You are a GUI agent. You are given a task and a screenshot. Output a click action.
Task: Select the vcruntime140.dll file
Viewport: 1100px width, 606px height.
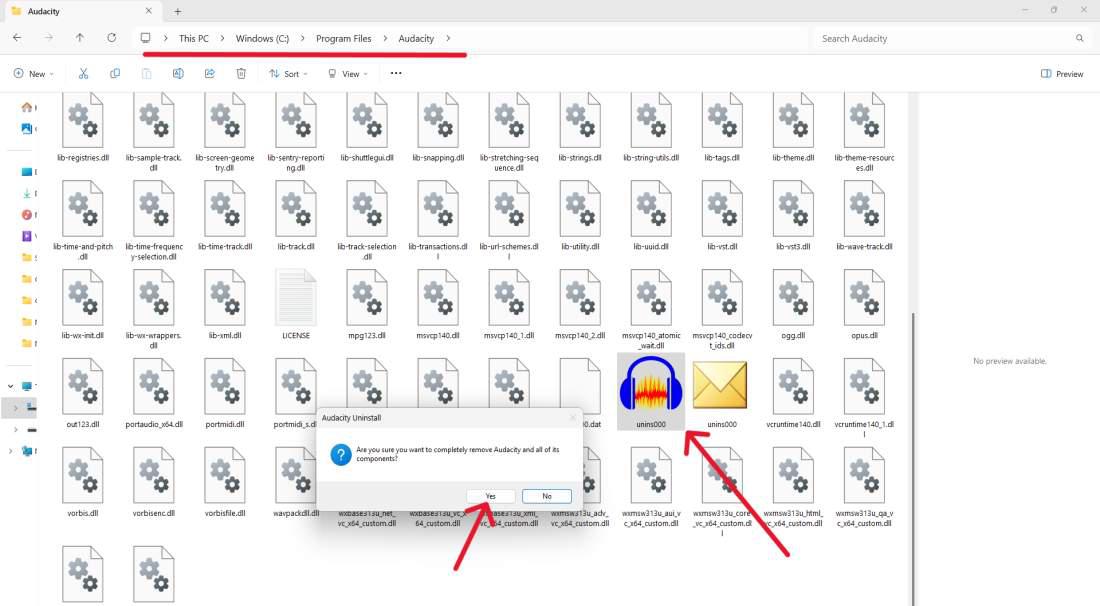(x=793, y=393)
